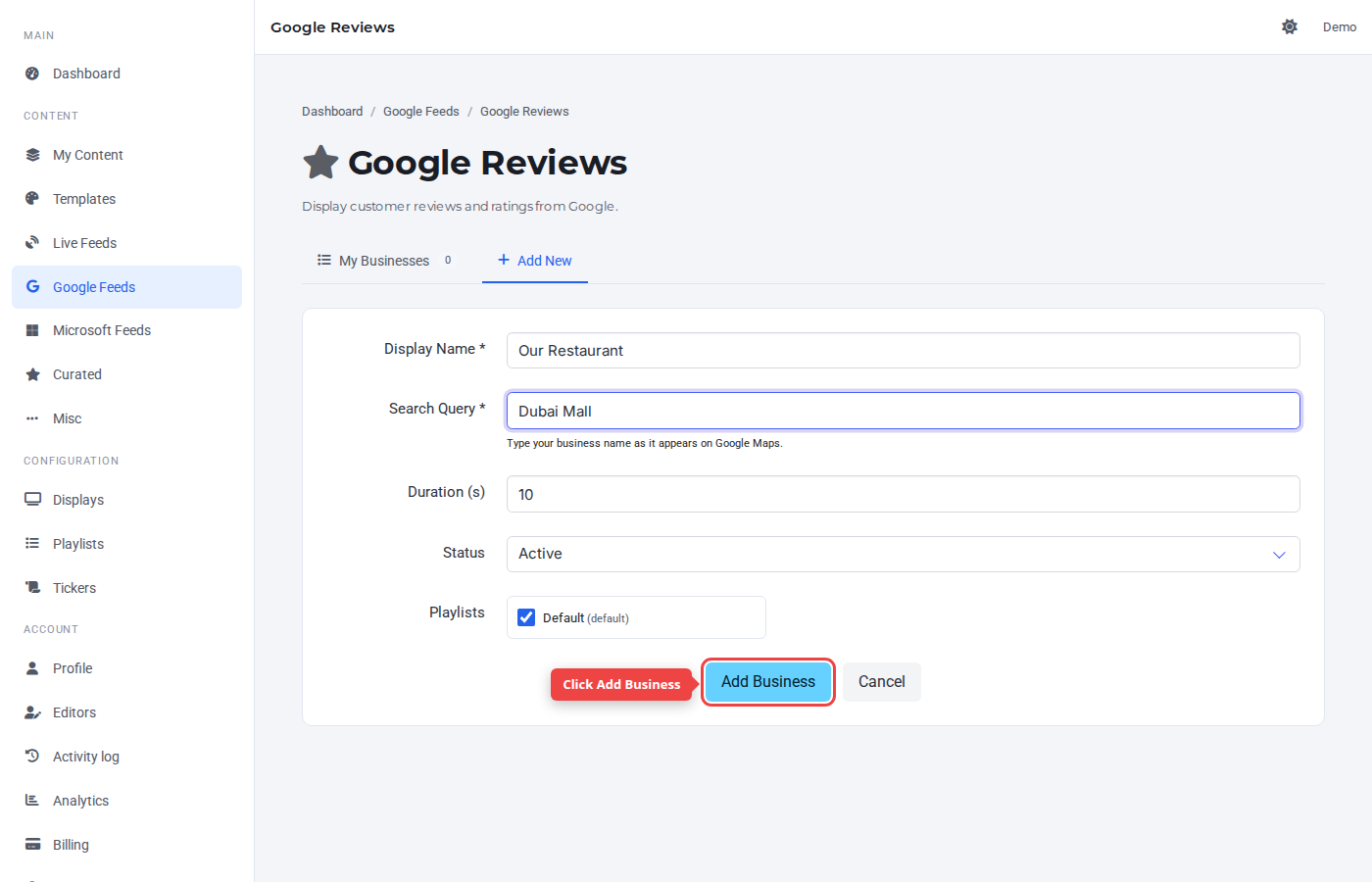Click the Add Business button
The height and width of the screenshot is (882, 1372).
(768, 682)
